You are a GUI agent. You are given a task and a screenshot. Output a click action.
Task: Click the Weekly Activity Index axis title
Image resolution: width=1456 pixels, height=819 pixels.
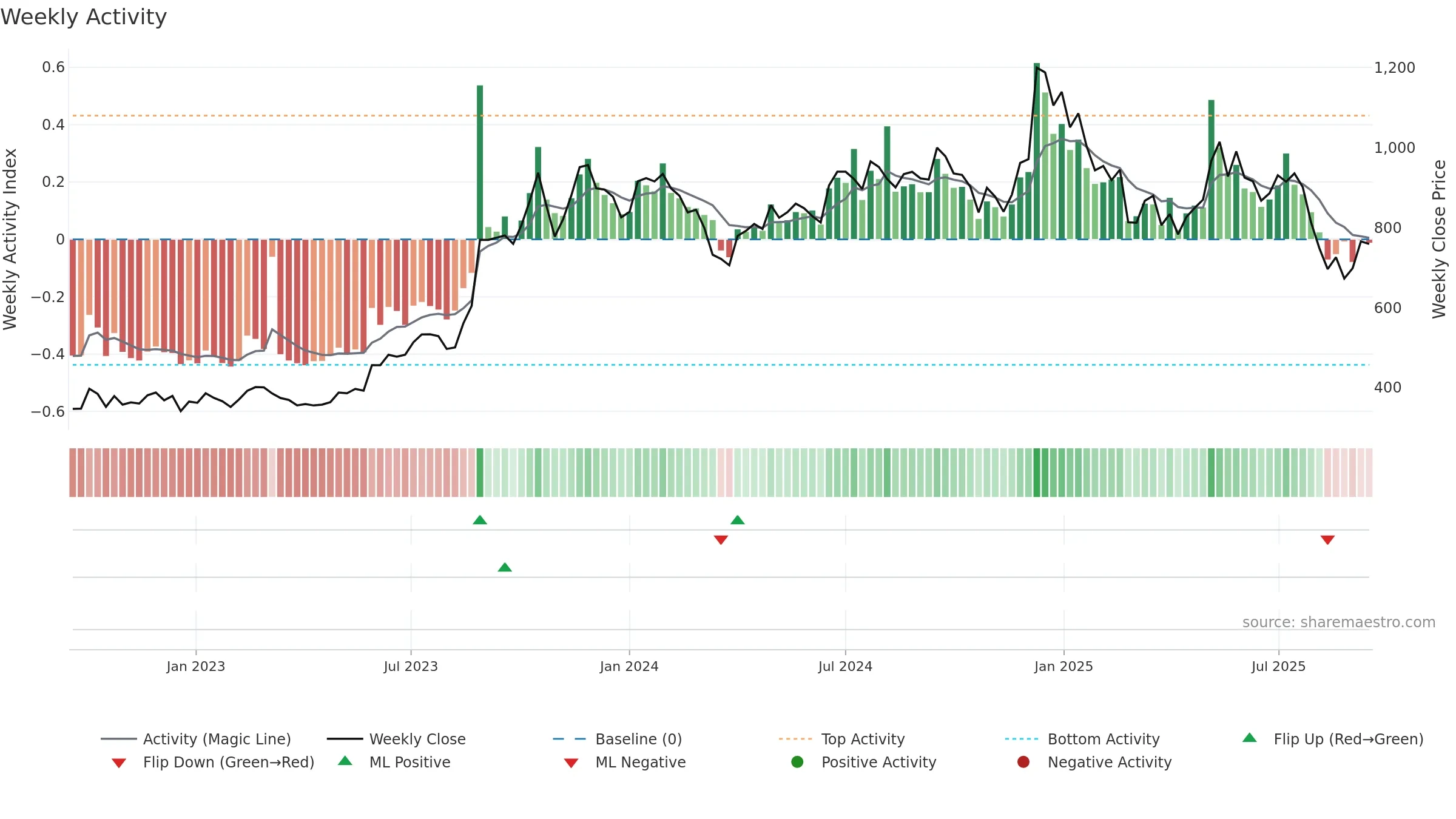point(10,239)
